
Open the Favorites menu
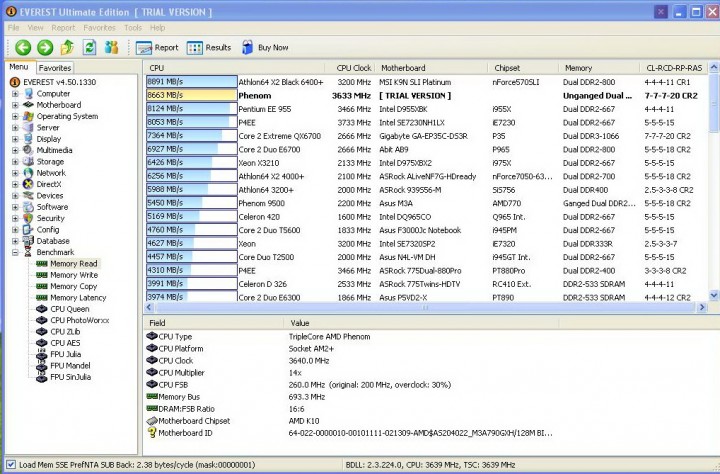pyautogui.click(x=100, y=28)
